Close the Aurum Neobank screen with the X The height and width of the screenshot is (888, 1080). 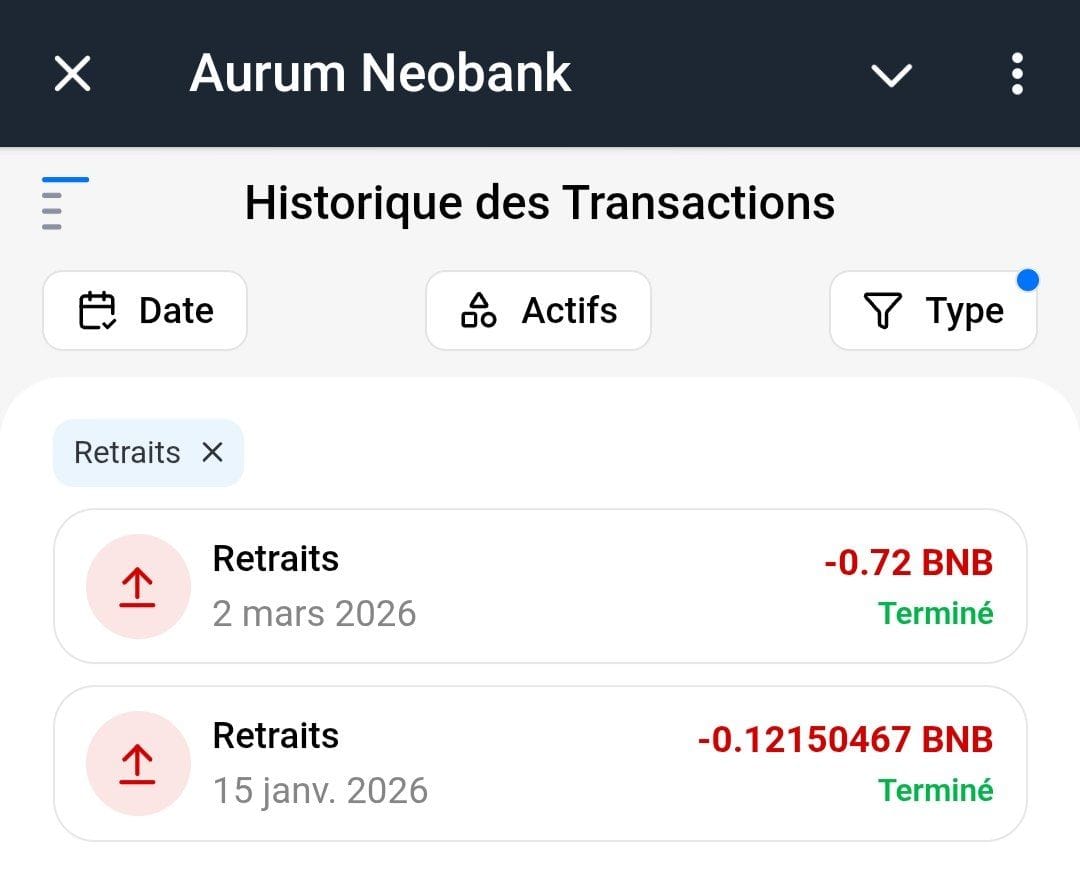71,72
